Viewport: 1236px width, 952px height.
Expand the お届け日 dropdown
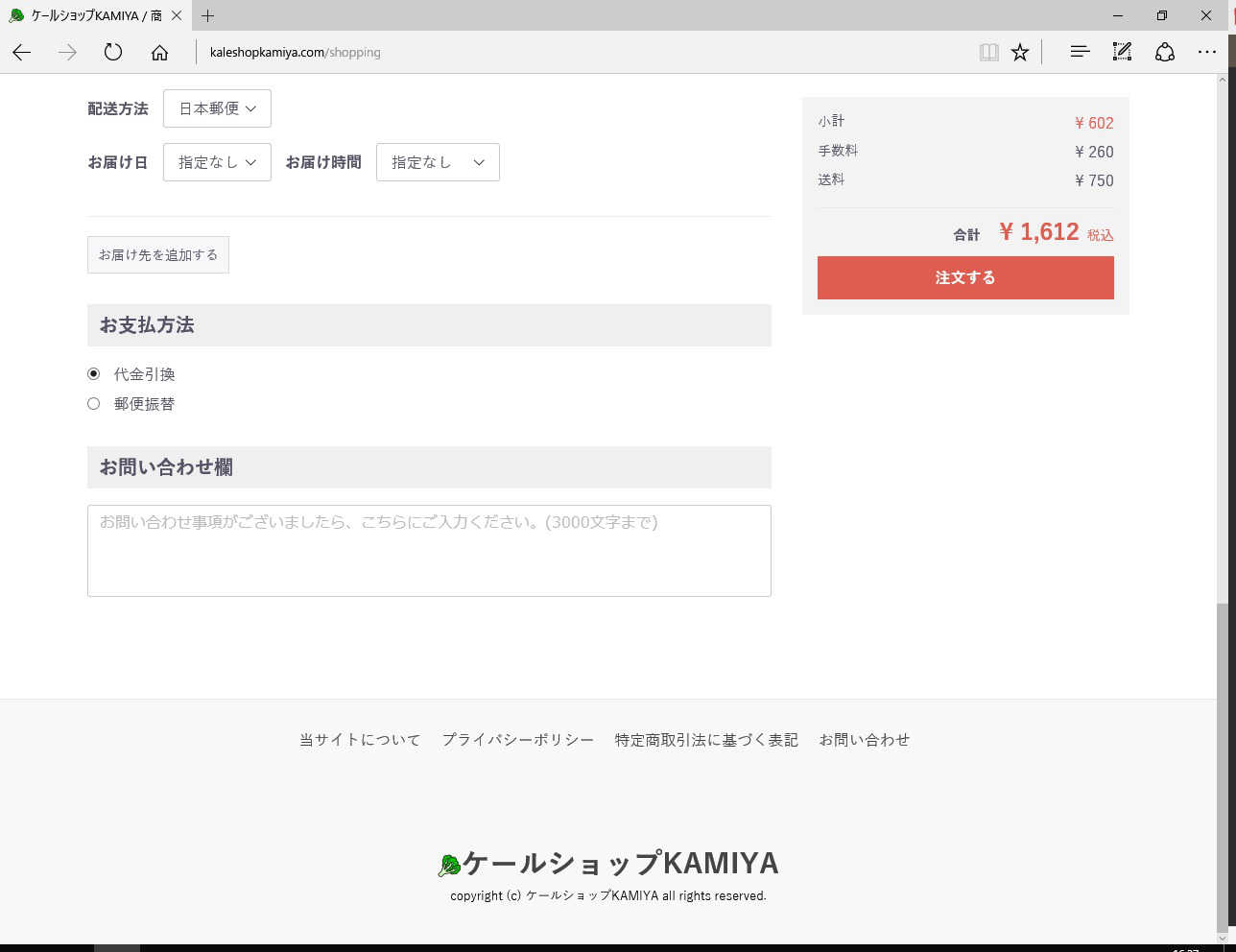pyautogui.click(x=217, y=162)
